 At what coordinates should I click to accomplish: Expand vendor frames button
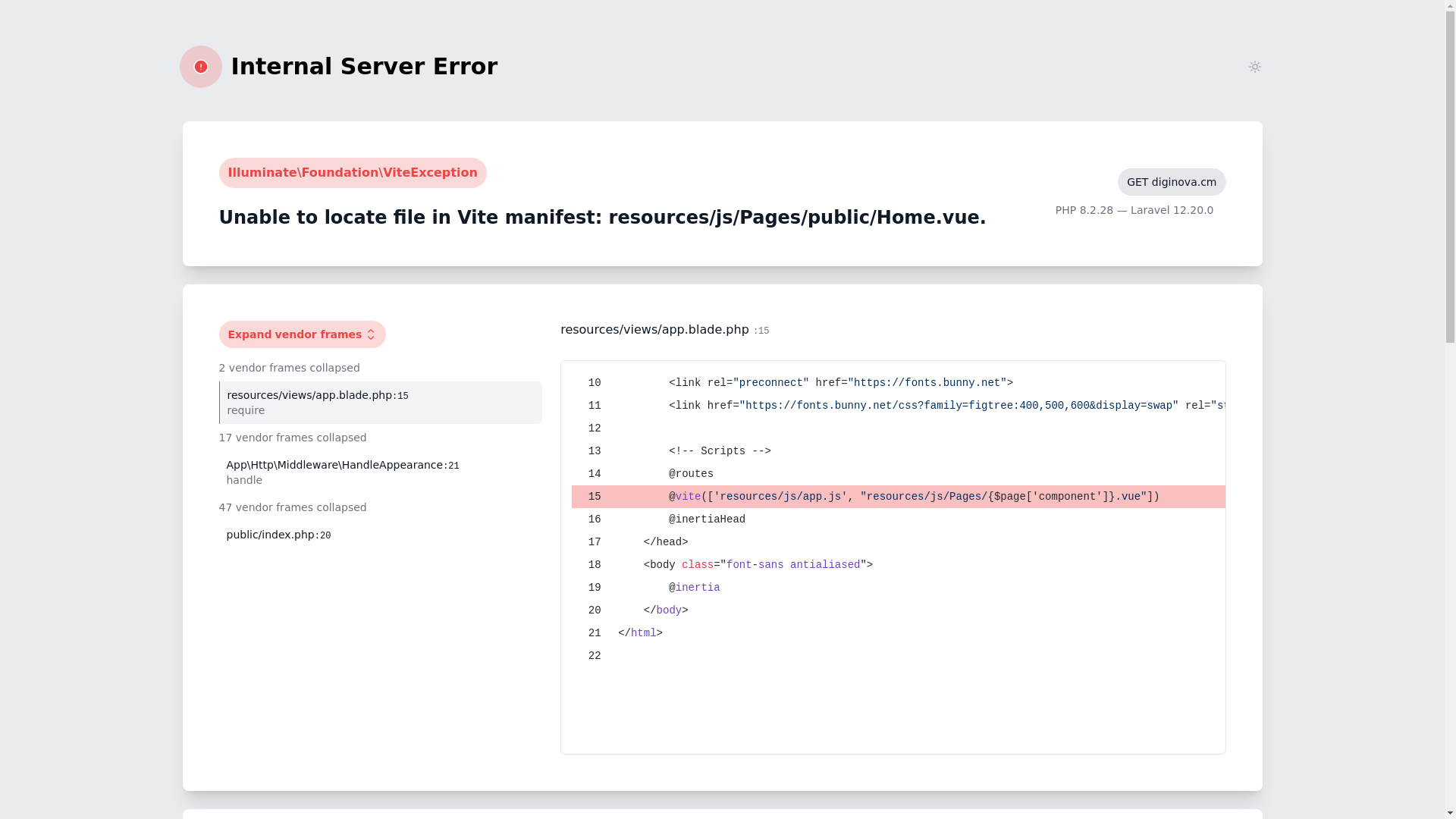[x=303, y=334]
